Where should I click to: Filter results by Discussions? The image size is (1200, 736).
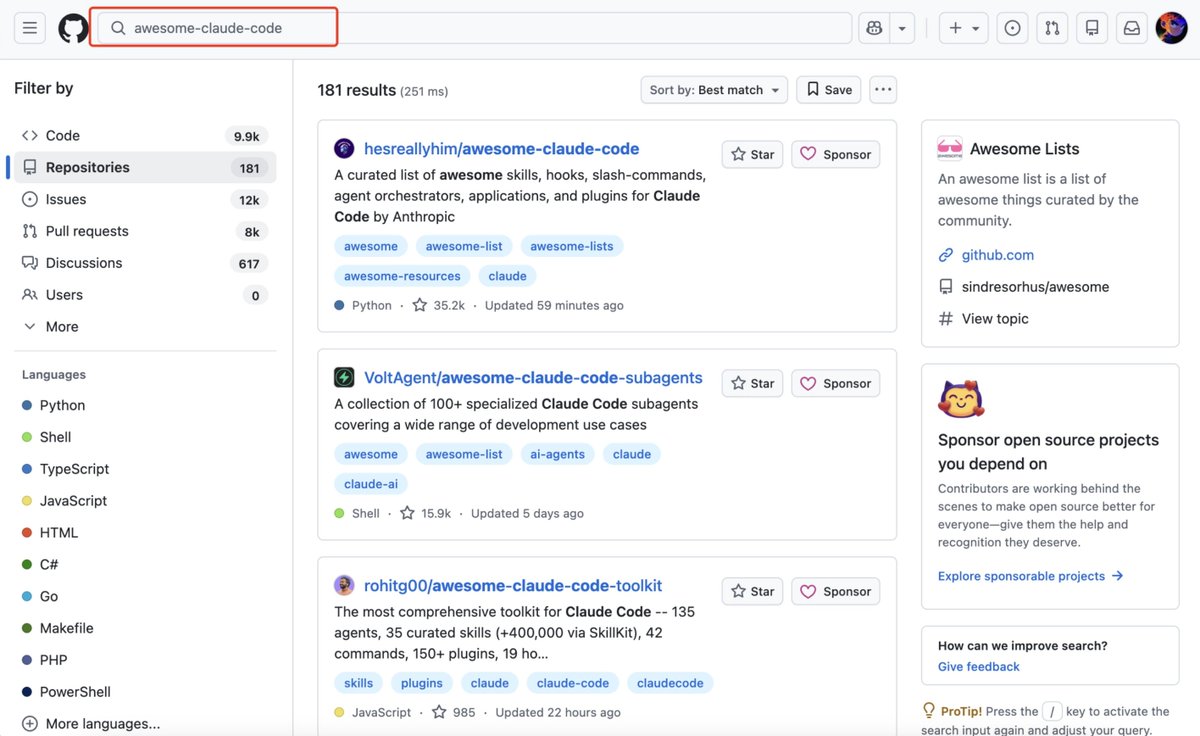point(145,263)
